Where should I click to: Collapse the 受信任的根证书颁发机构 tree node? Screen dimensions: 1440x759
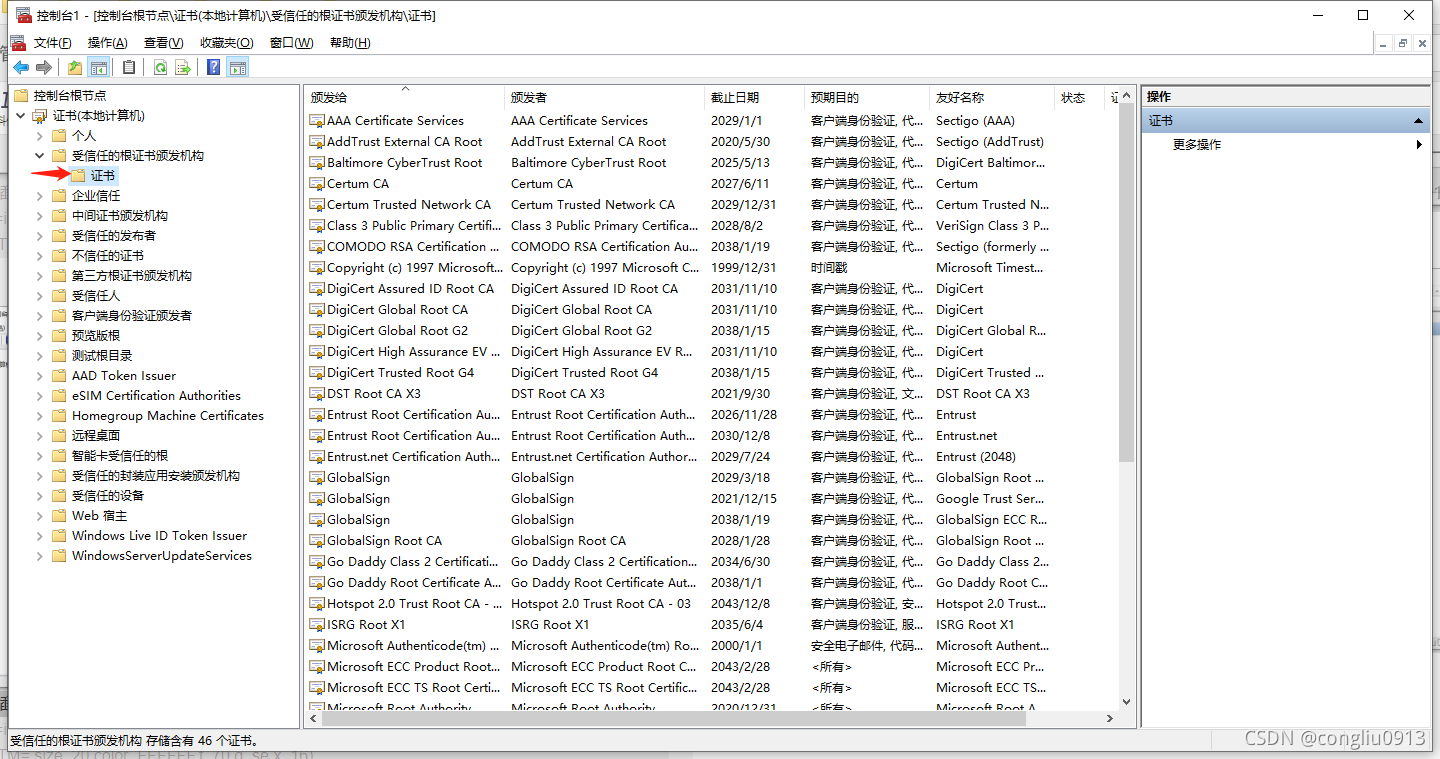[40, 156]
